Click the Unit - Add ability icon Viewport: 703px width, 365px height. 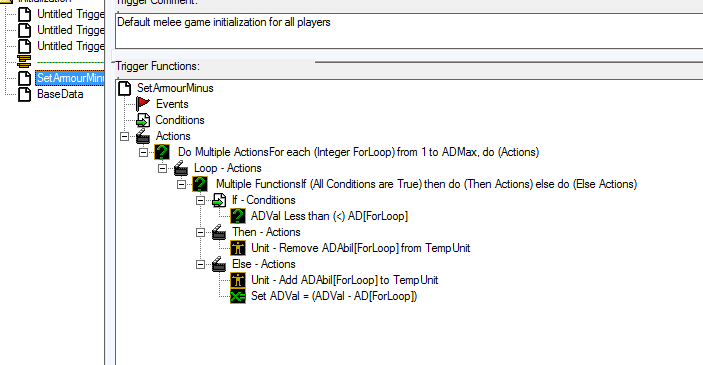tap(238, 280)
